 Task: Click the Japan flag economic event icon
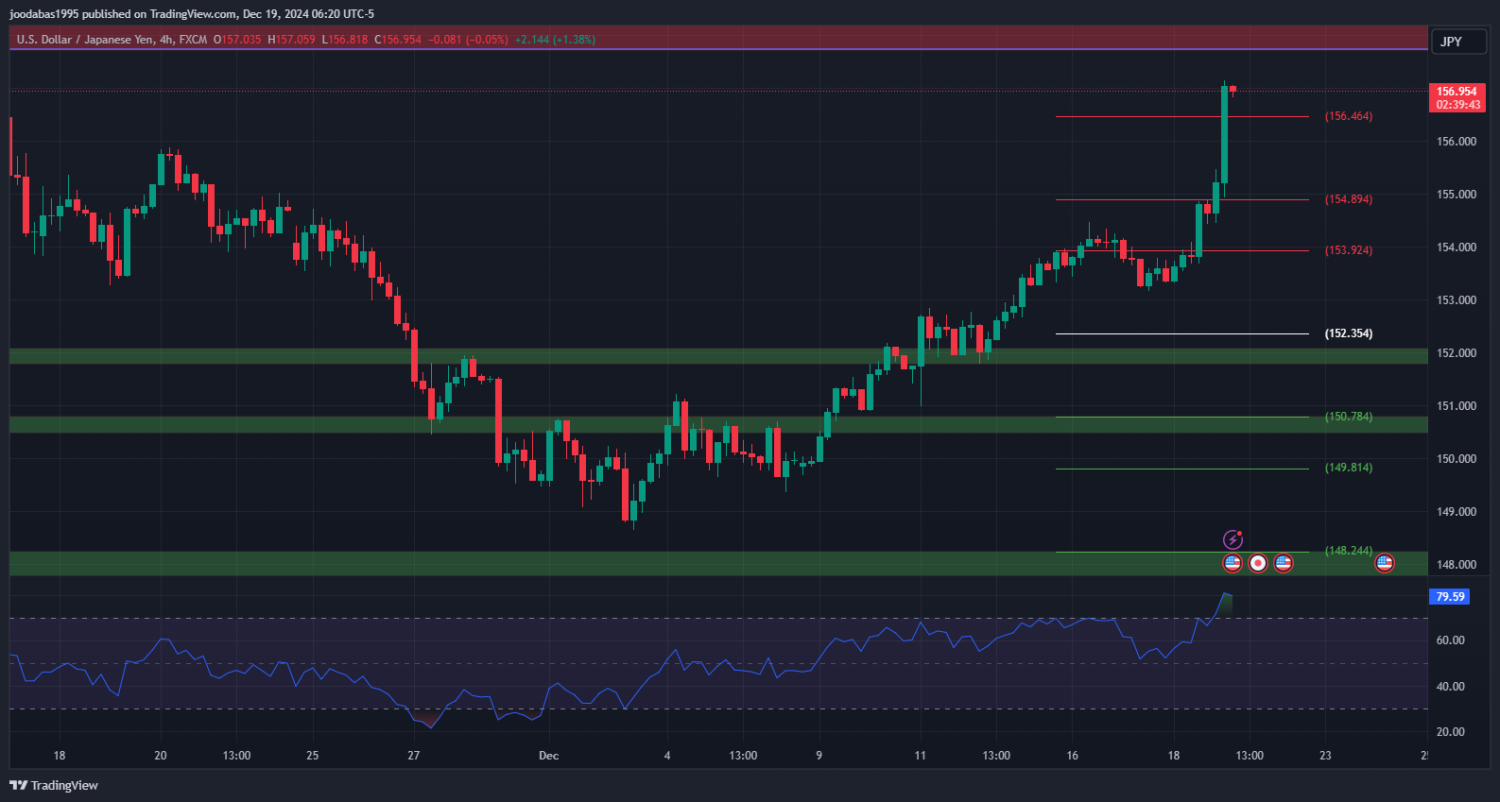tap(1258, 563)
